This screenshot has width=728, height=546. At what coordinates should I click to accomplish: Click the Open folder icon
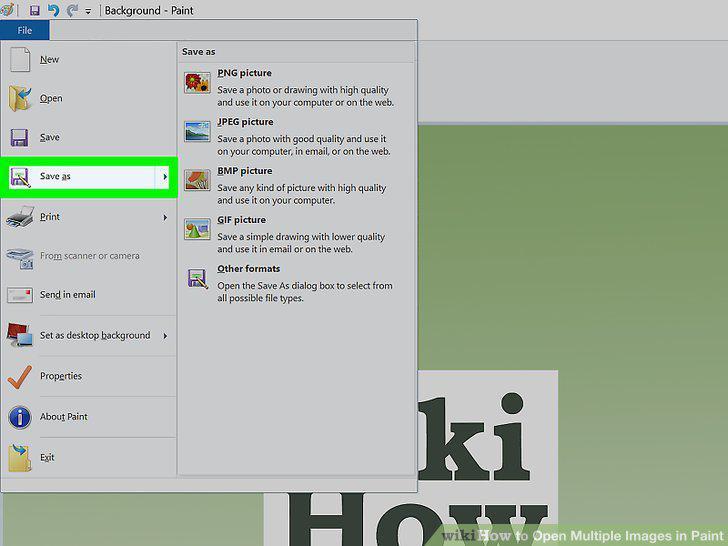20,98
